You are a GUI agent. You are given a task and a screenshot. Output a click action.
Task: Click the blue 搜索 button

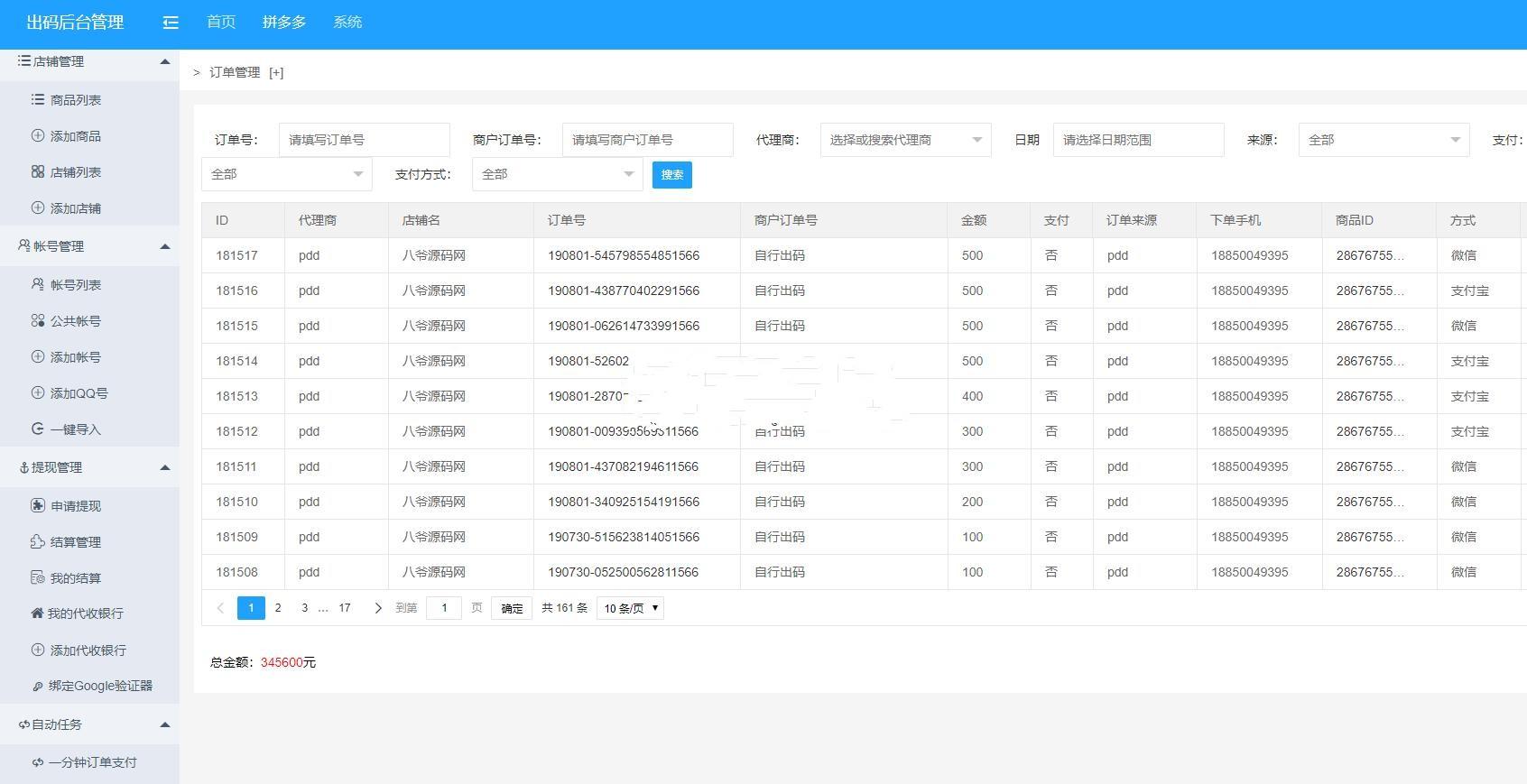(672, 175)
